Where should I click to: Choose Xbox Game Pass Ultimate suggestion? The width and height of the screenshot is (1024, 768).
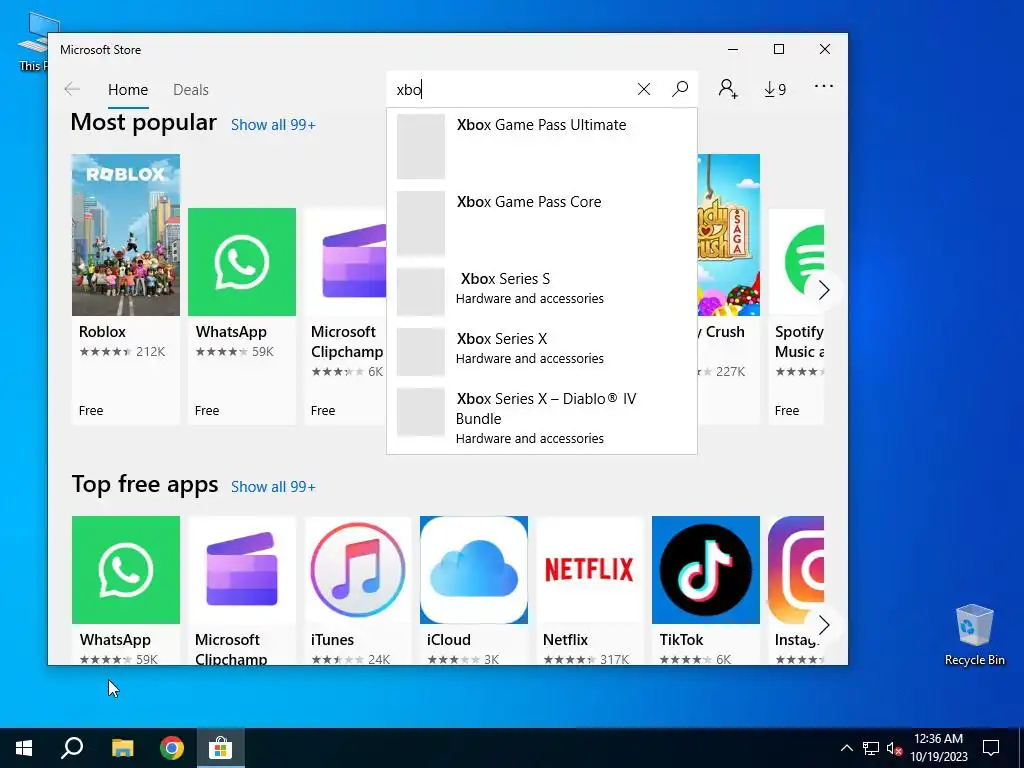(542, 146)
